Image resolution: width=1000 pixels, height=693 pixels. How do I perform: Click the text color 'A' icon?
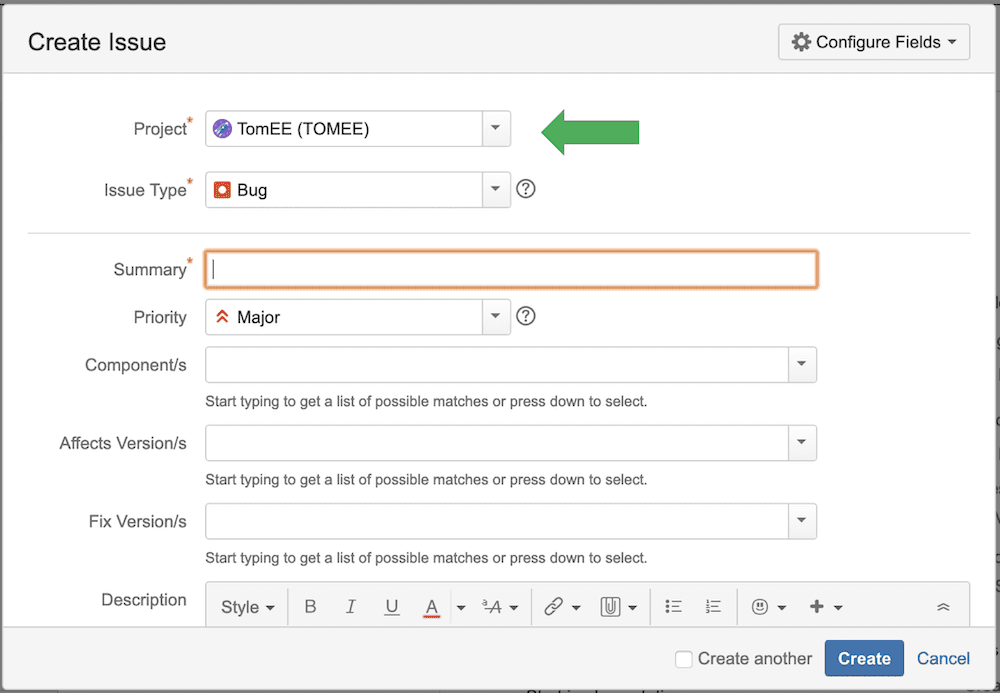(432, 608)
